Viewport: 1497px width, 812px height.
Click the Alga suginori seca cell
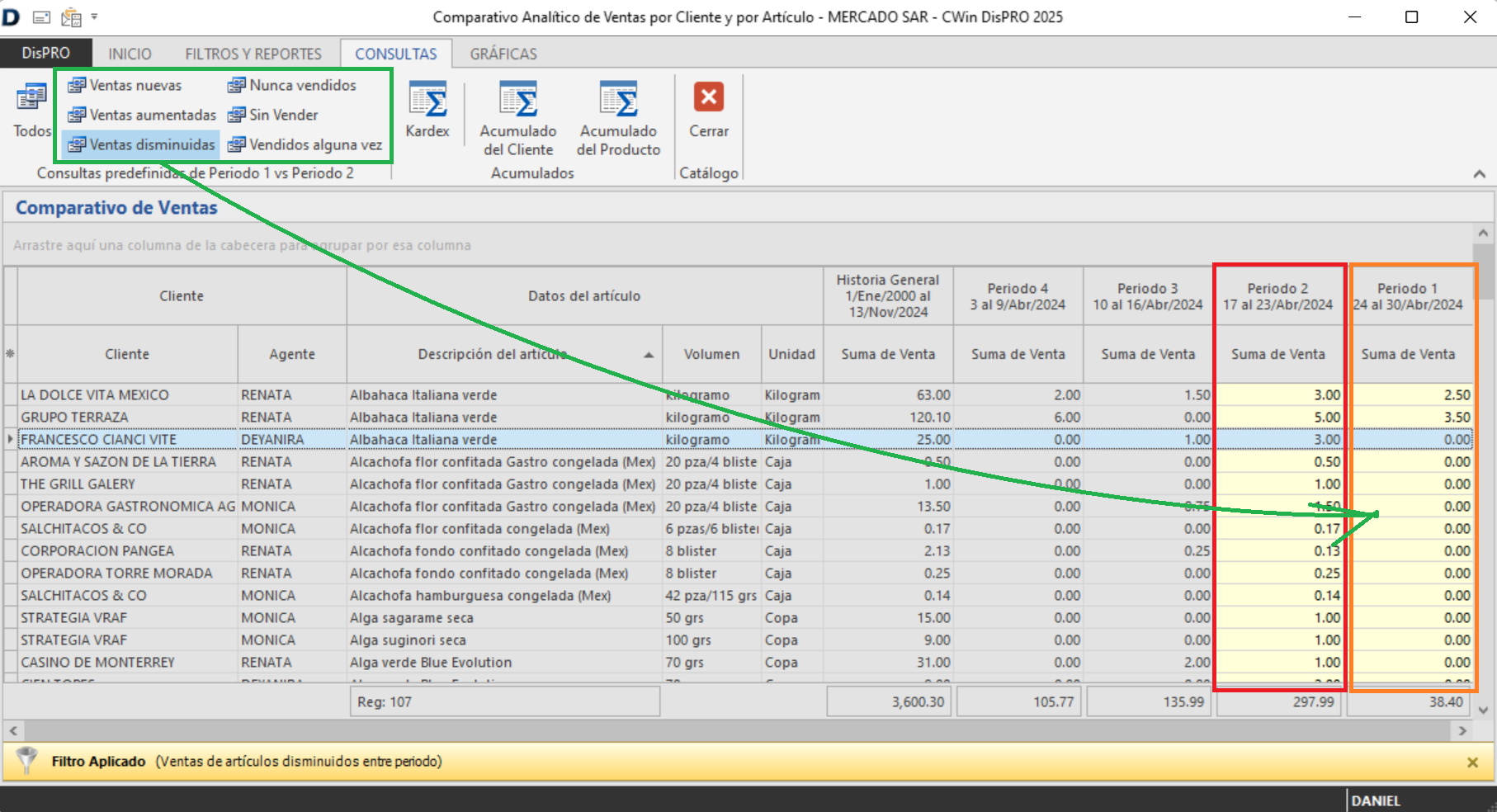(x=504, y=640)
